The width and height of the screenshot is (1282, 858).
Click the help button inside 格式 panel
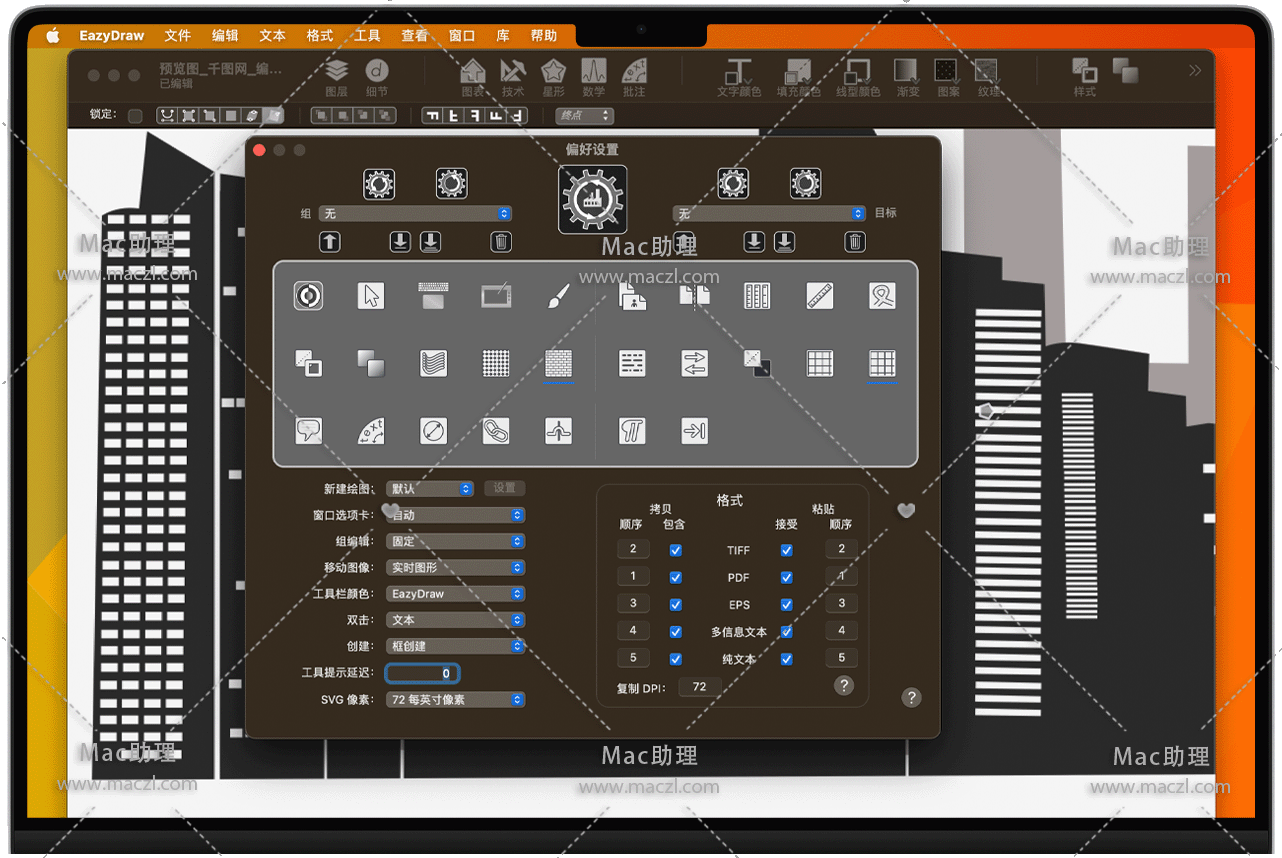(x=844, y=685)
